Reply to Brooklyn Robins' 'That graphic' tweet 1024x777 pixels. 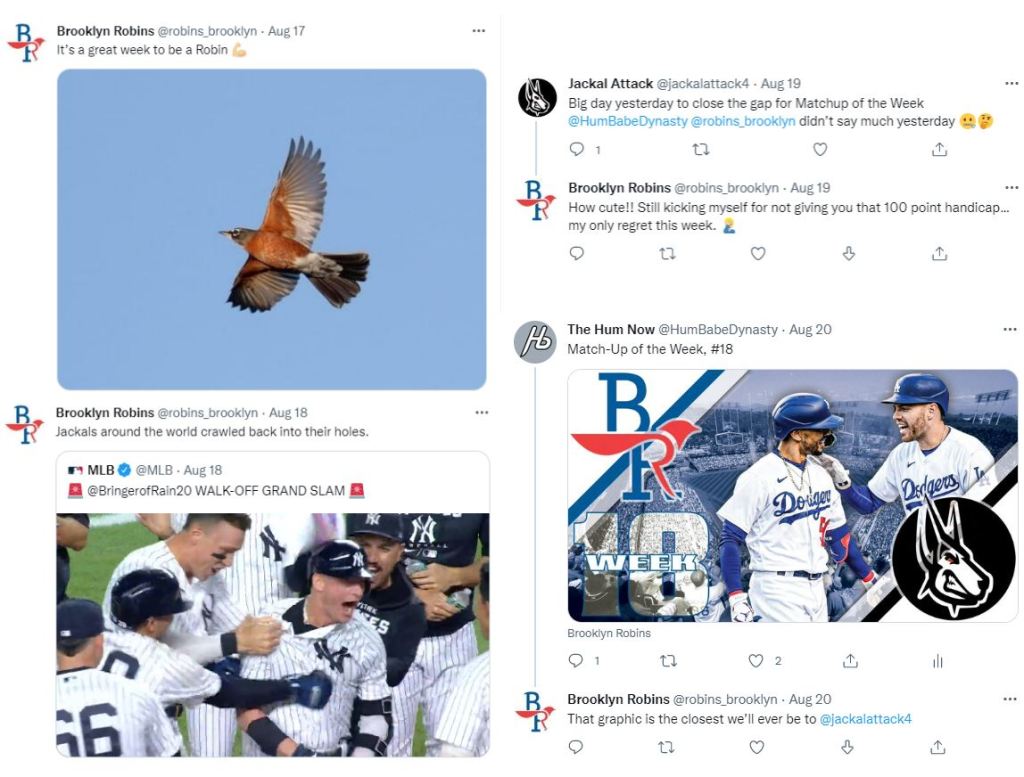click(x=575, y=747)
